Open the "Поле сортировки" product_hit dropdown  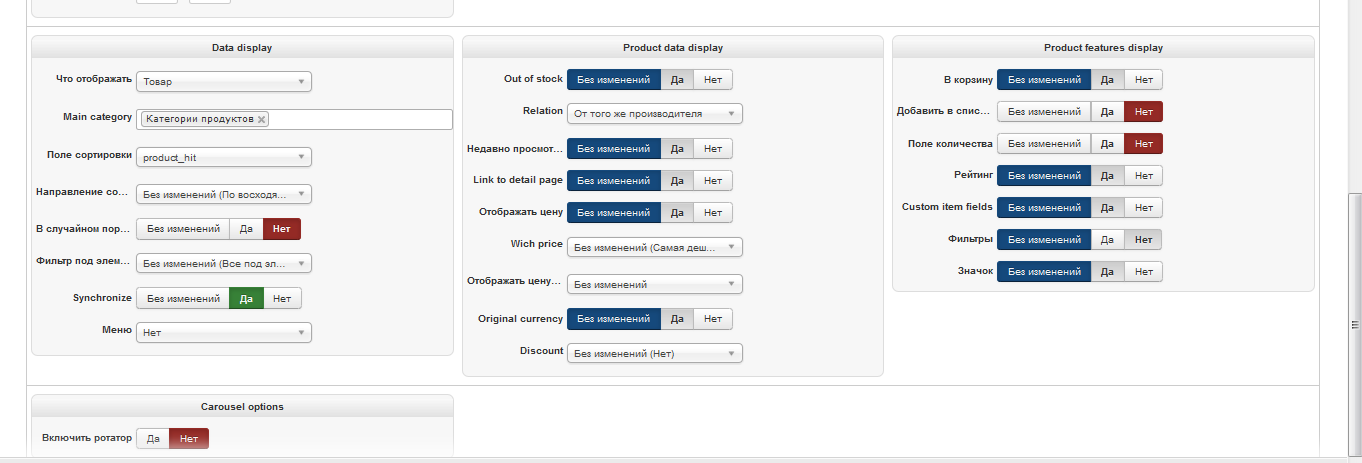coord(223,158)
